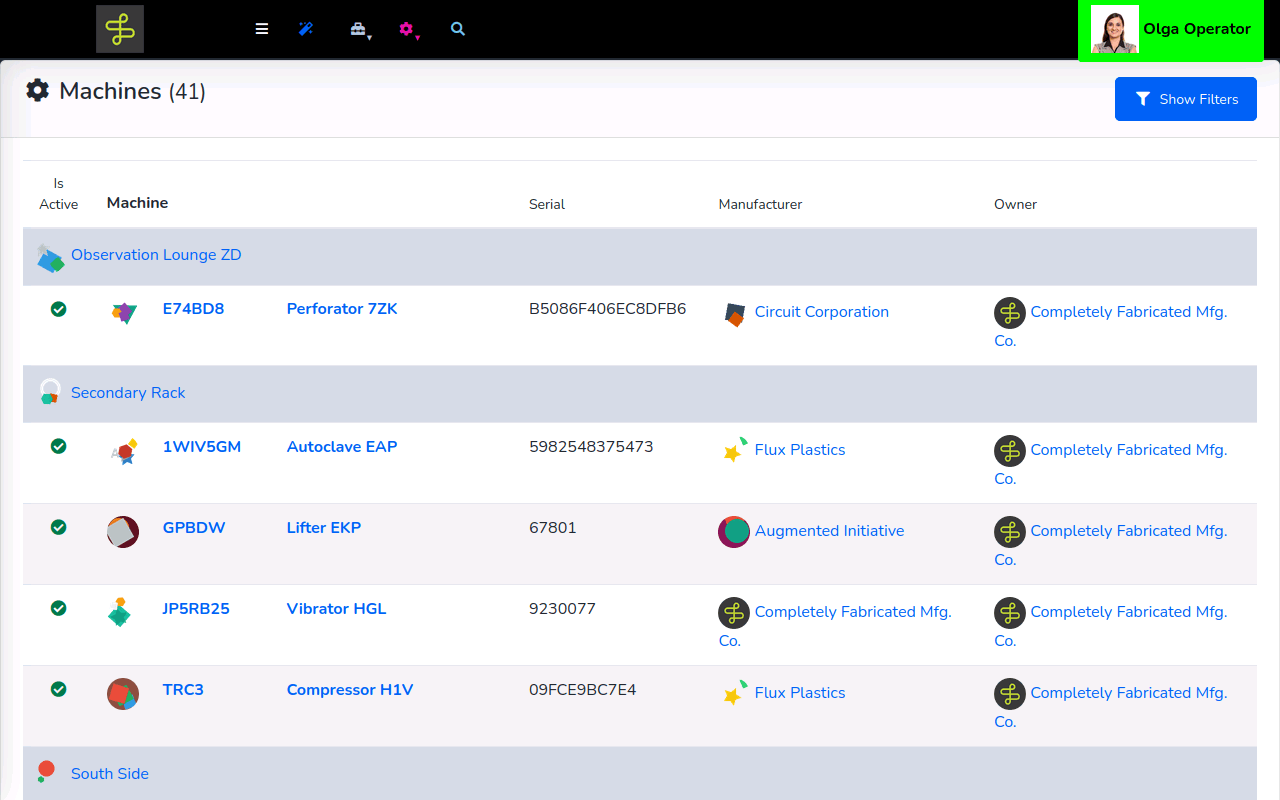Toggle the active checkmark for GPBDW
This screenshot has width=1280, height=800.
59,527
